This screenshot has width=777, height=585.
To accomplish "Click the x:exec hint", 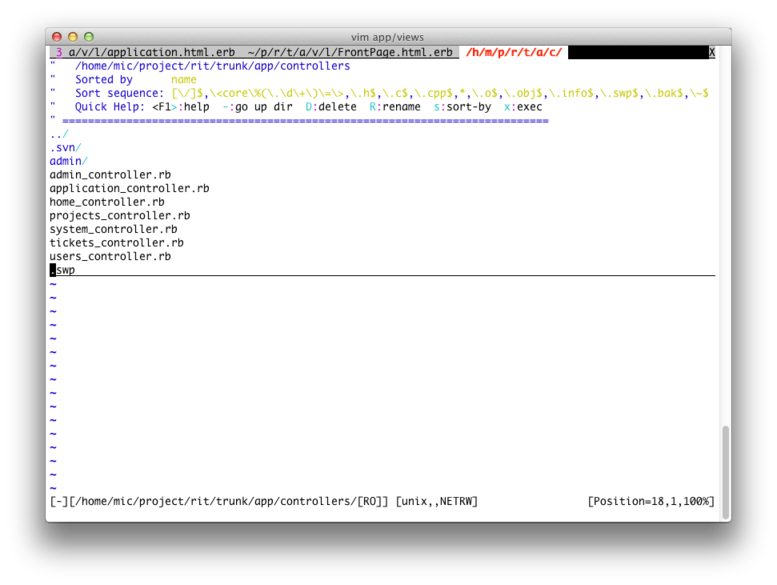I will [x=523, y=106].
